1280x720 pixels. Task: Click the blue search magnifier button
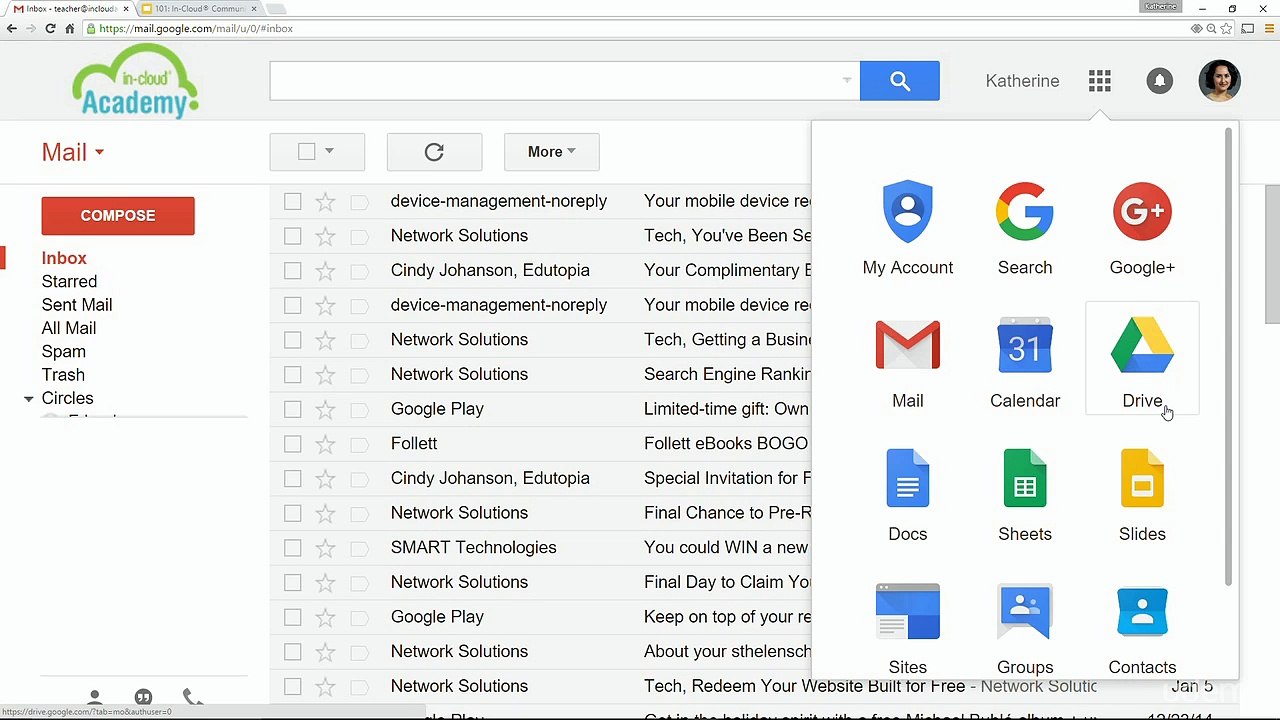[x=900, y=81]
